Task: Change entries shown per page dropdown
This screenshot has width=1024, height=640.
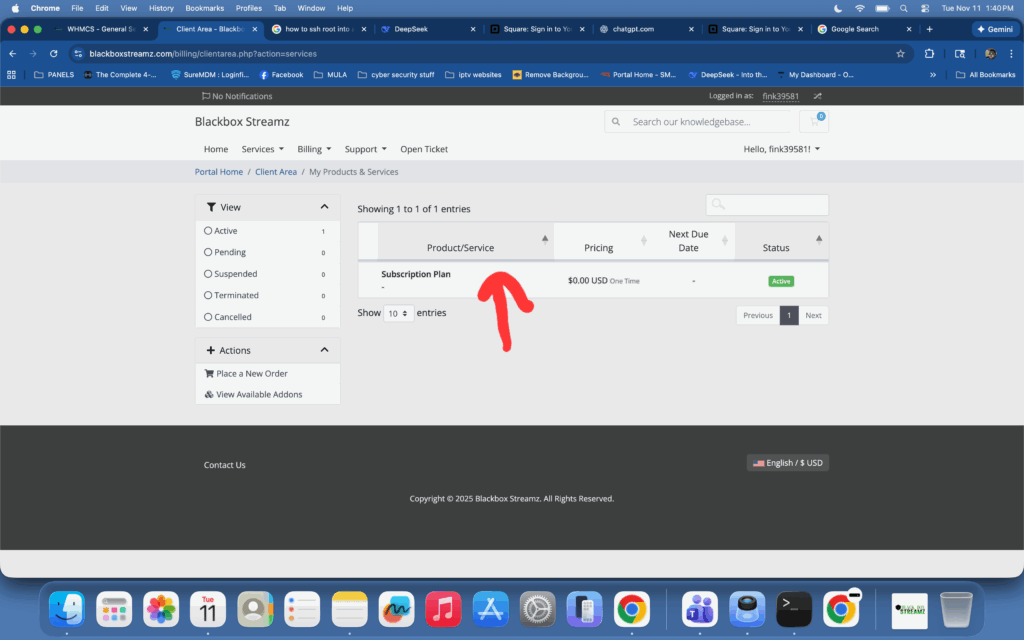Action: coord(399,314)
